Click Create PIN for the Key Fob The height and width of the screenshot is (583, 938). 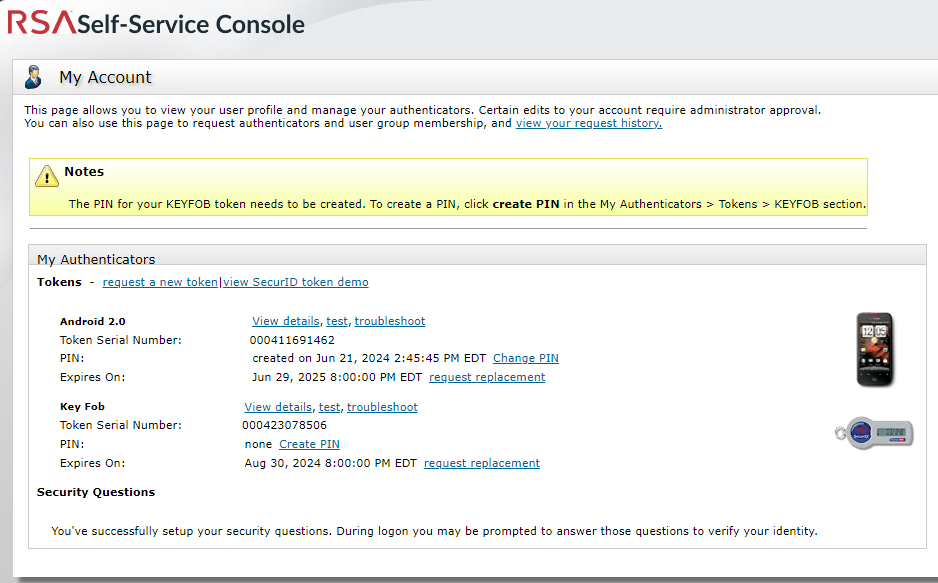[309, 444]
